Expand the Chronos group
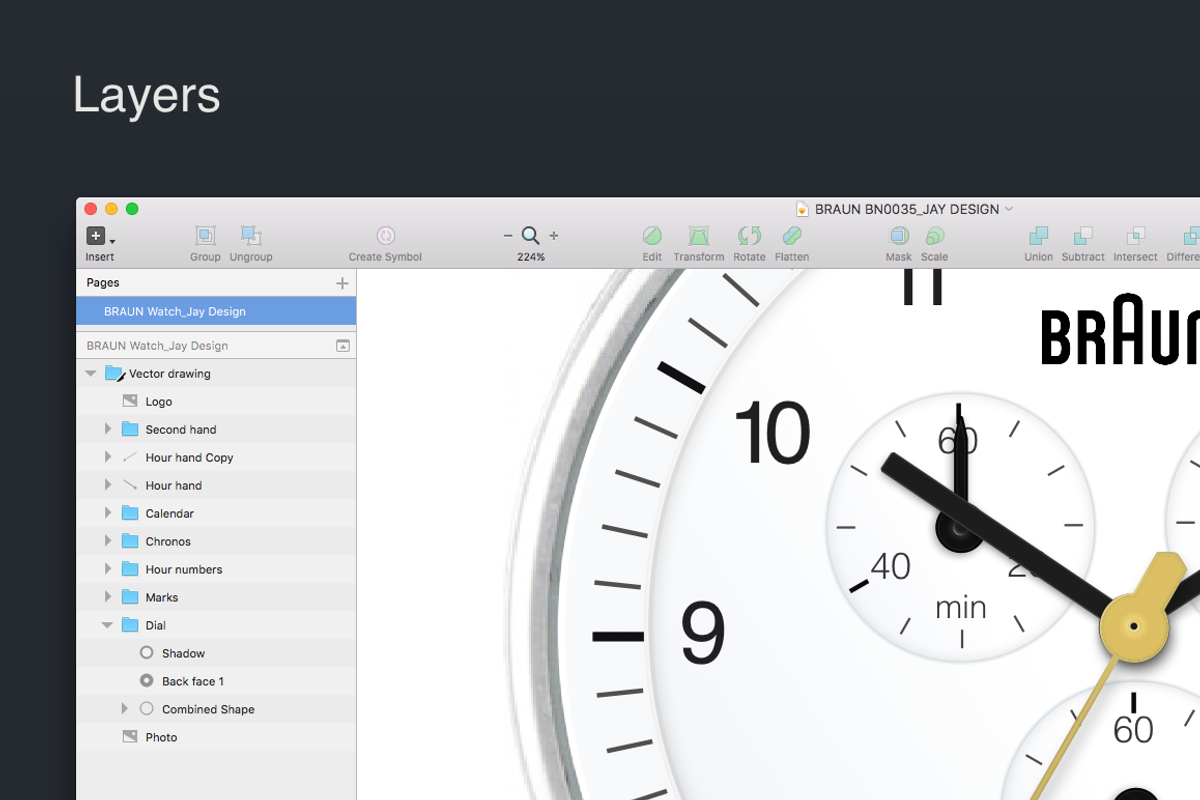This screenshot has height=800, width=1200. (x=108, y=541)
